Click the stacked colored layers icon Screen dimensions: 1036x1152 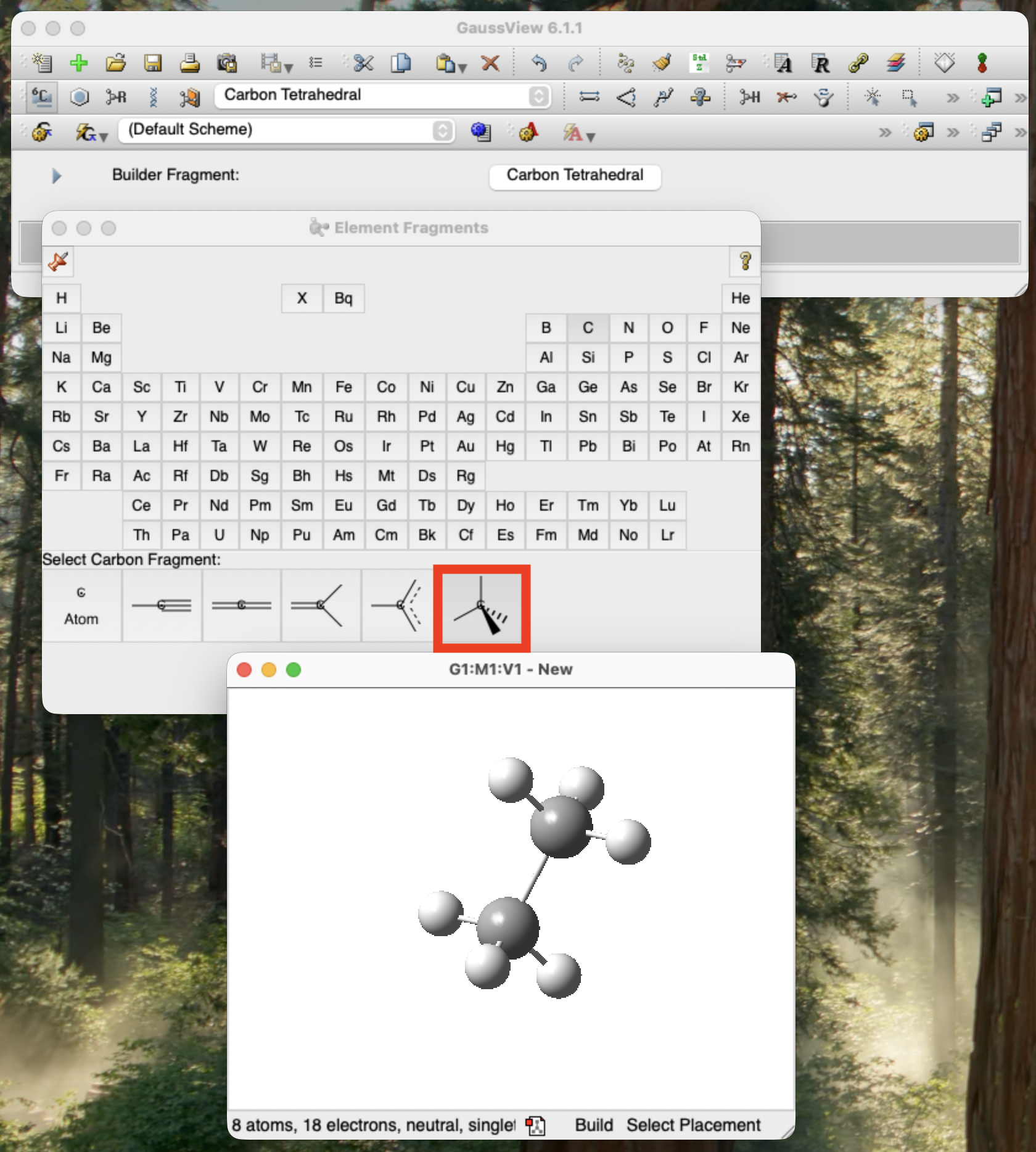896,63
